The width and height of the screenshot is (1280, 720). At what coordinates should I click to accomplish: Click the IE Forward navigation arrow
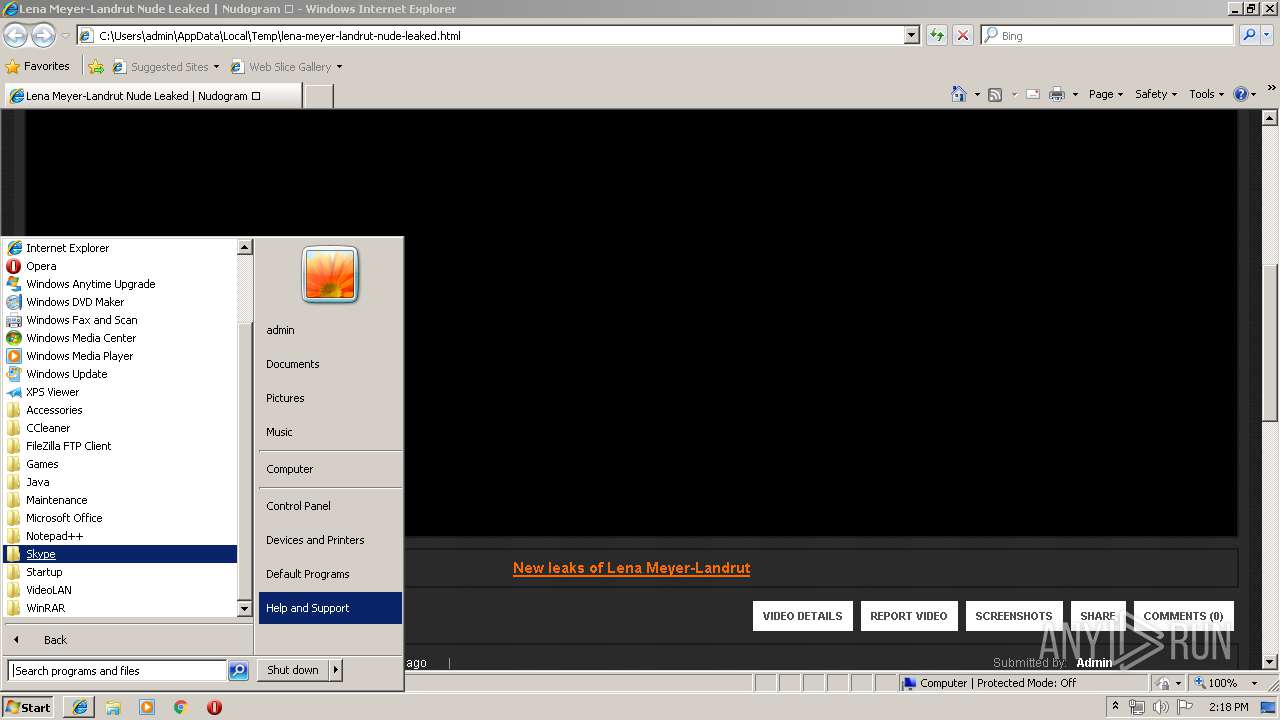[43, 36]
